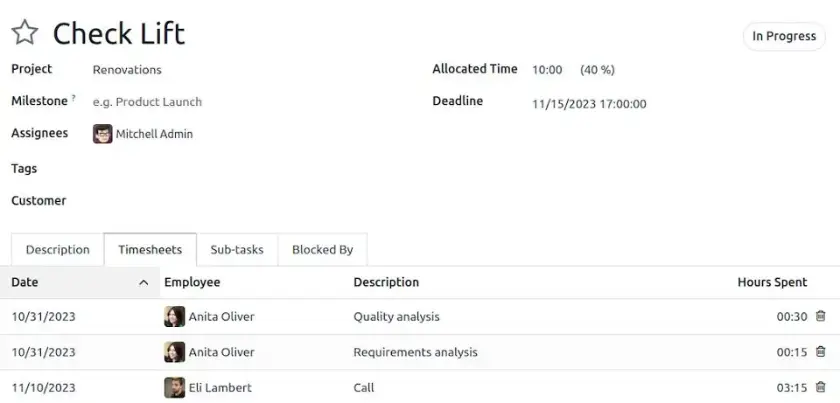Change the Deadline date field
Viewport: 840px width, 403px height.
589,103
